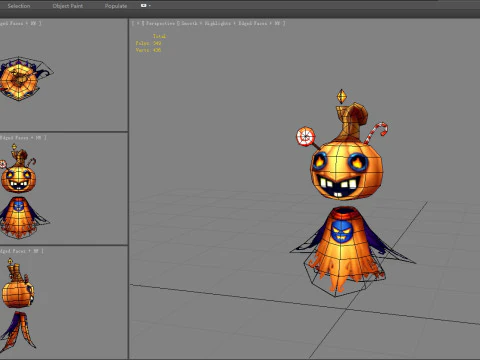Open the Smooth + Highlights shading menu
Screen dimensions: 480x360
click(206, 23)
